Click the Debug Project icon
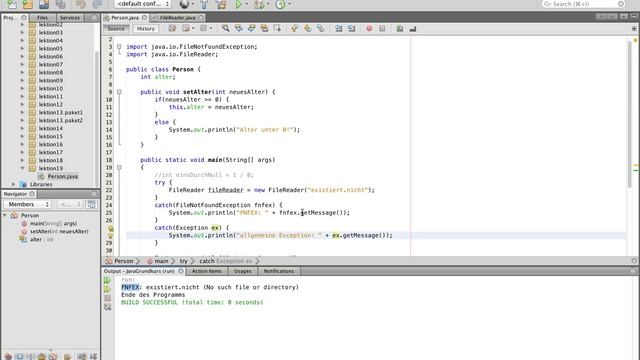Image resolution: width=640 pixels, height=360 pixels. pyautogui.click(x=259, y=4)
